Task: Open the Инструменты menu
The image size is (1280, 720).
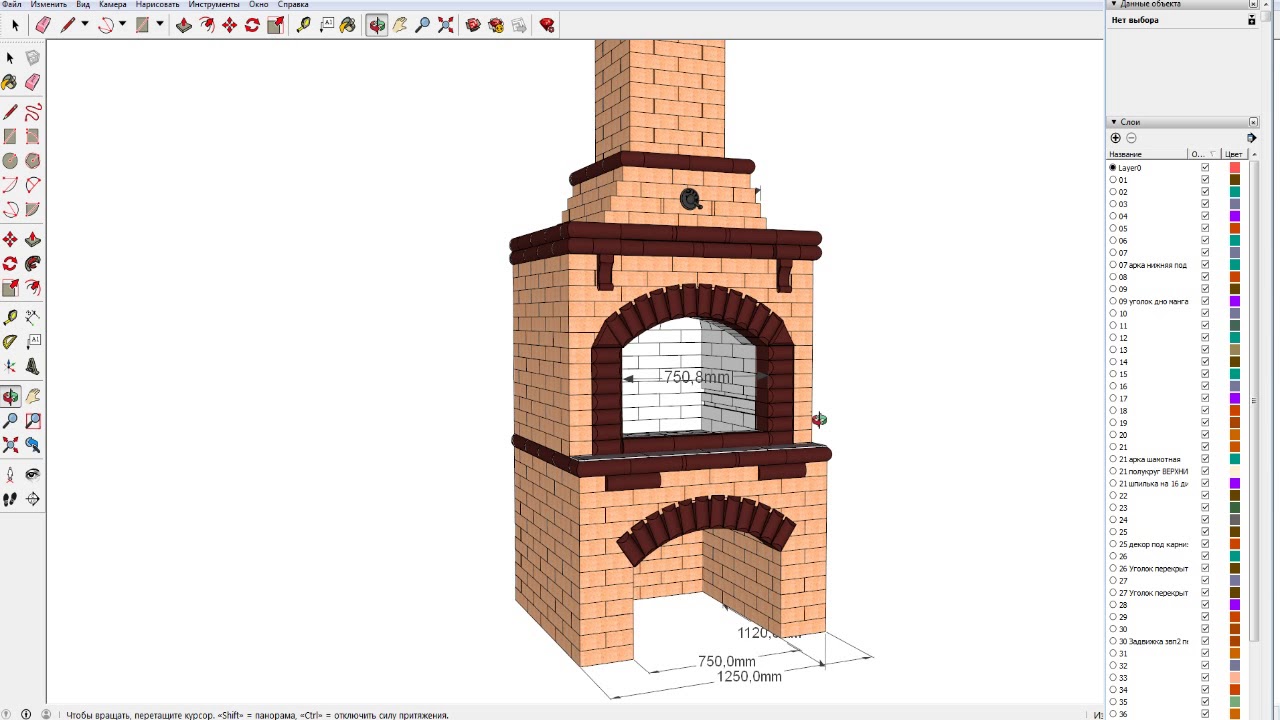Action: click(x=213, y=4)
